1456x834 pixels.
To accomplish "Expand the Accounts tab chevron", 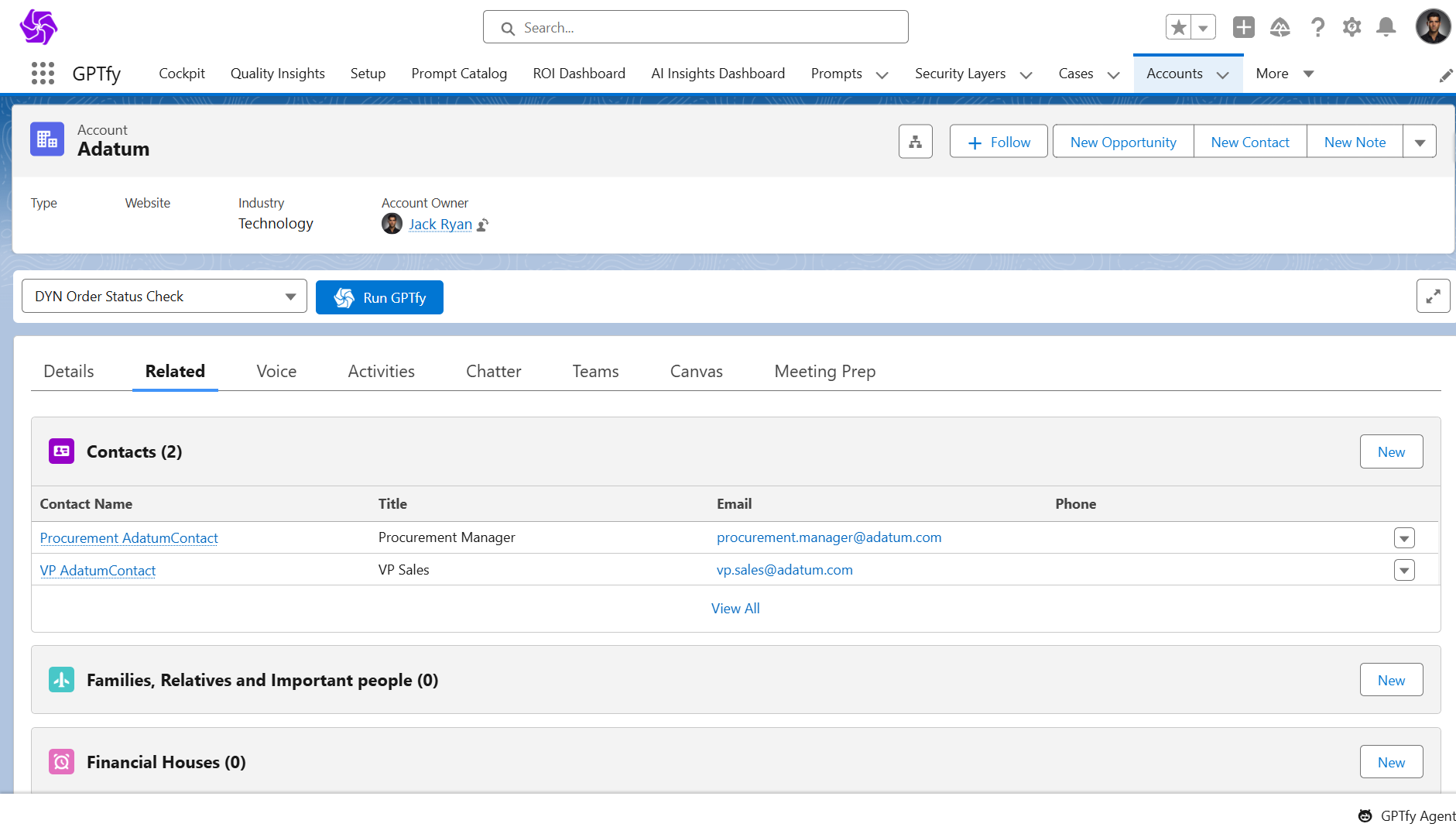I will [1222, 75].
